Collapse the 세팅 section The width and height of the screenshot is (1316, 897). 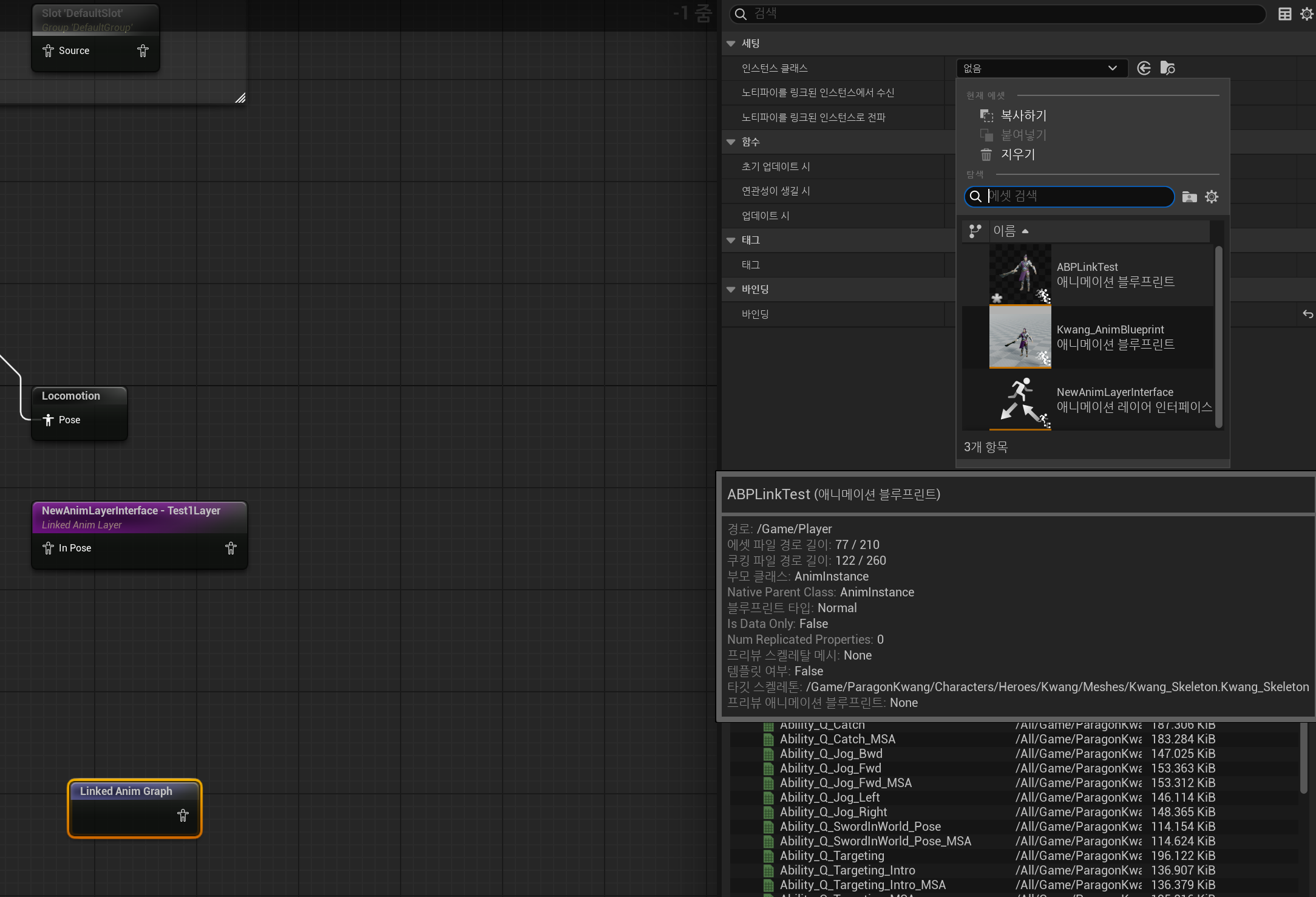click(x=731, y=44)
